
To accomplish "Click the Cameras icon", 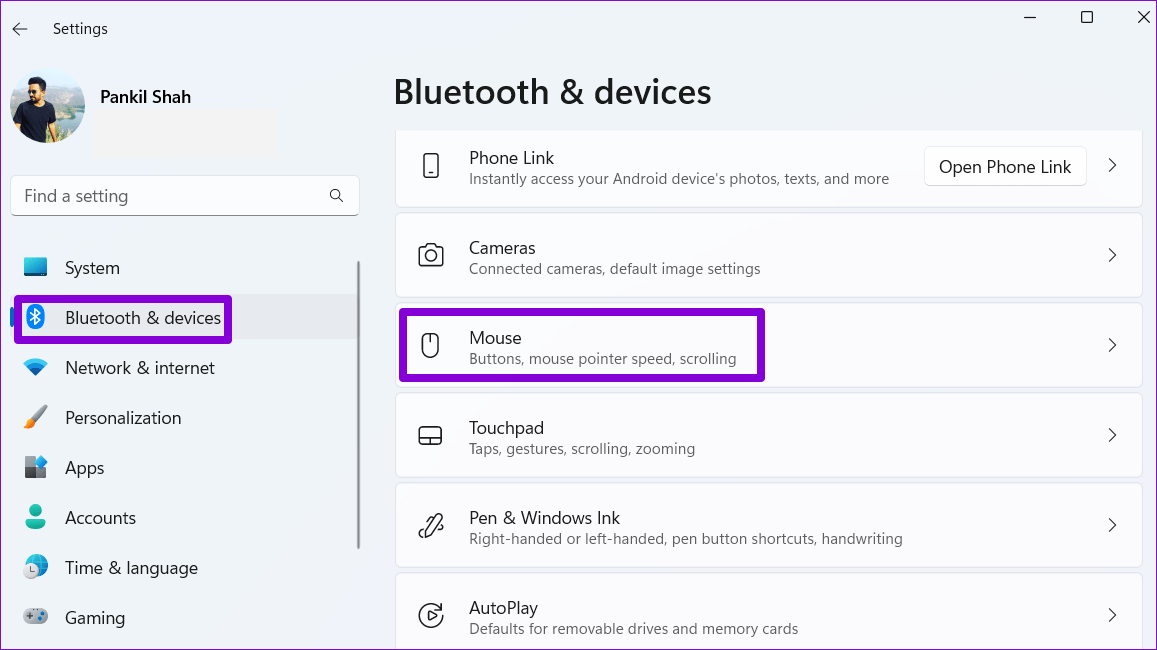I will coord(431,255).
